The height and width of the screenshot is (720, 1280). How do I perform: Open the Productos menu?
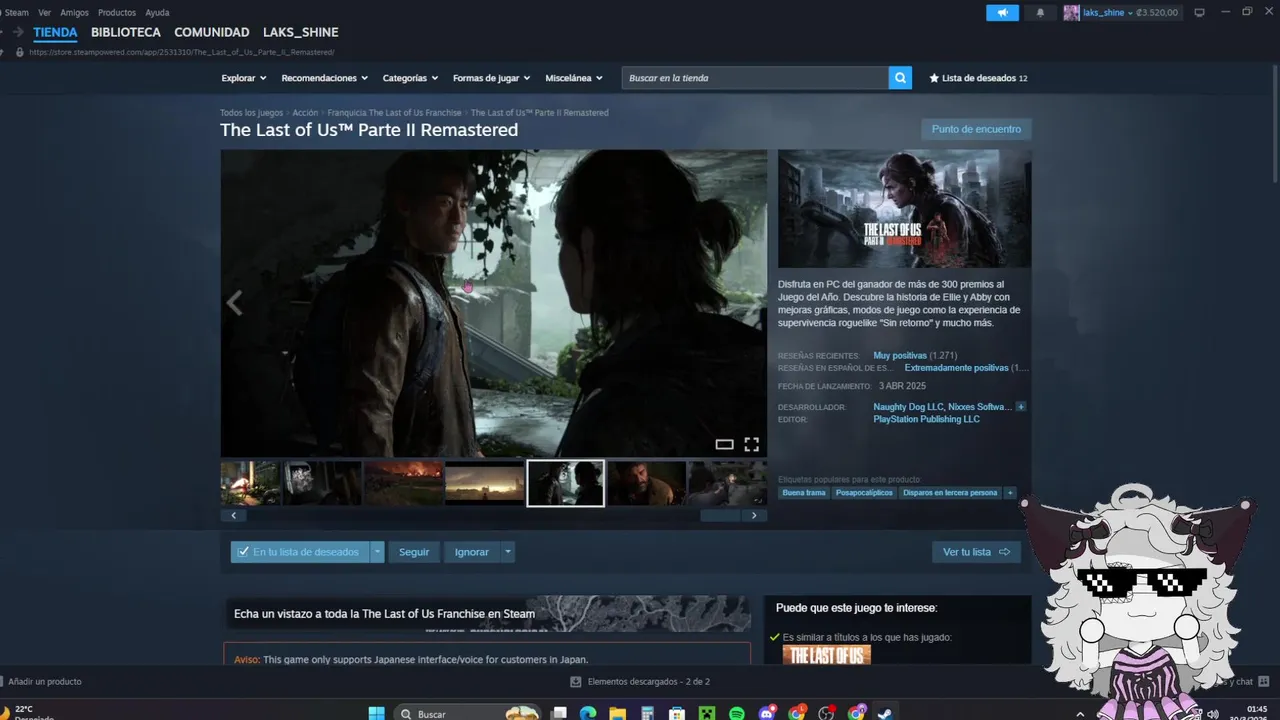[117, 13]
